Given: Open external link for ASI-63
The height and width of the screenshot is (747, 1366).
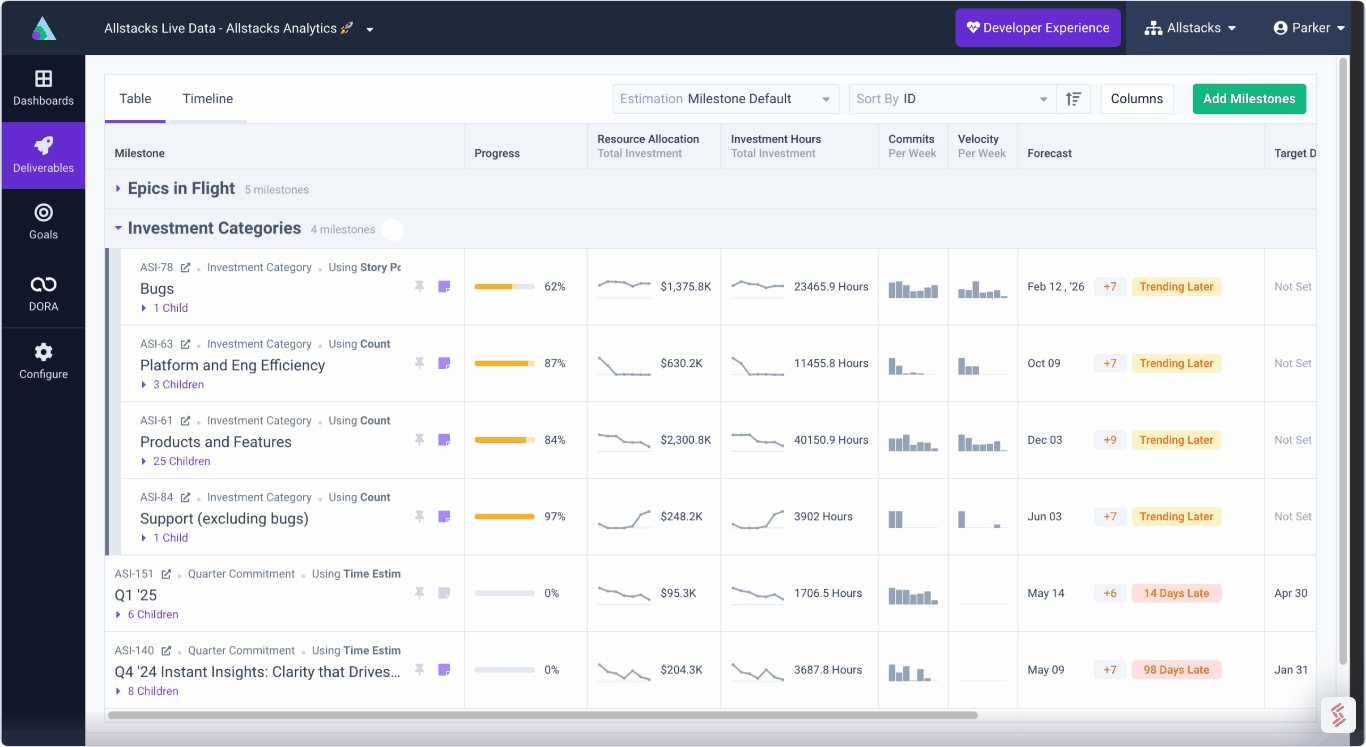Looking at the screenshot, I should click(185, 344).
